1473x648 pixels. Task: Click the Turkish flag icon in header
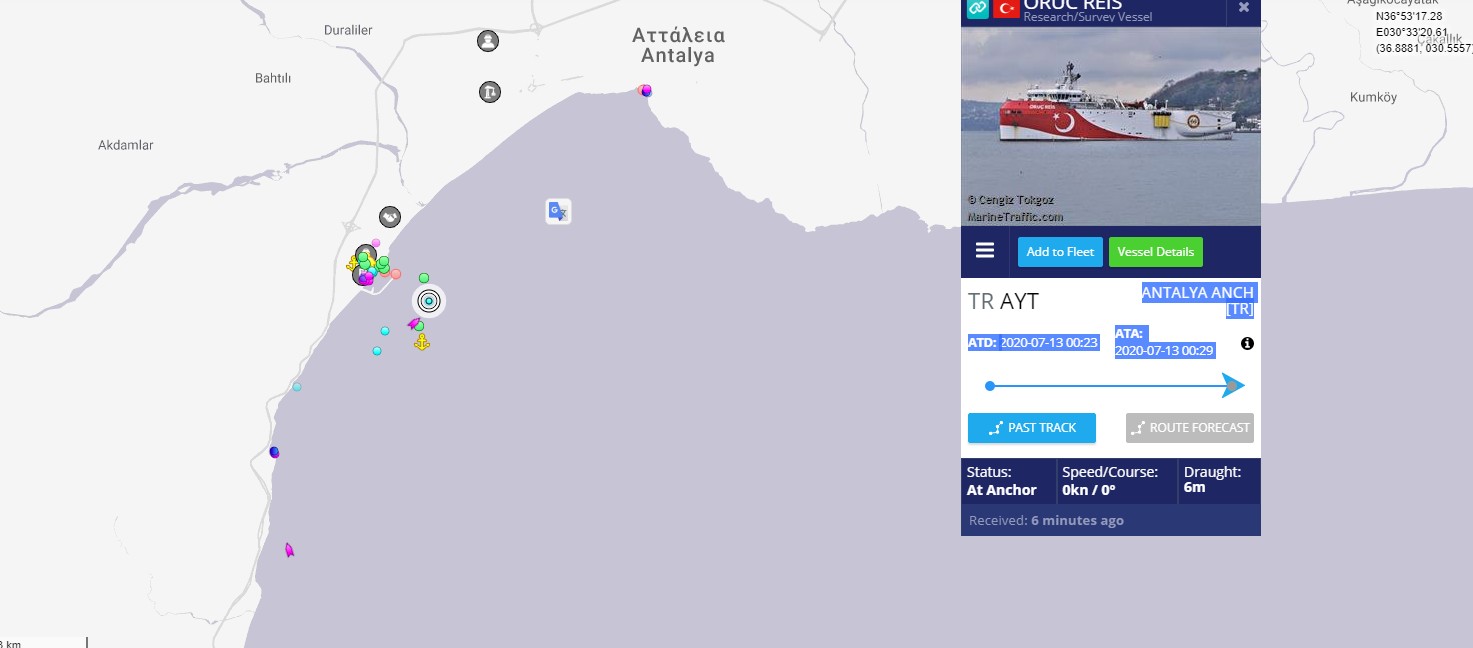pyautogui.click(x=1006, y=8)
